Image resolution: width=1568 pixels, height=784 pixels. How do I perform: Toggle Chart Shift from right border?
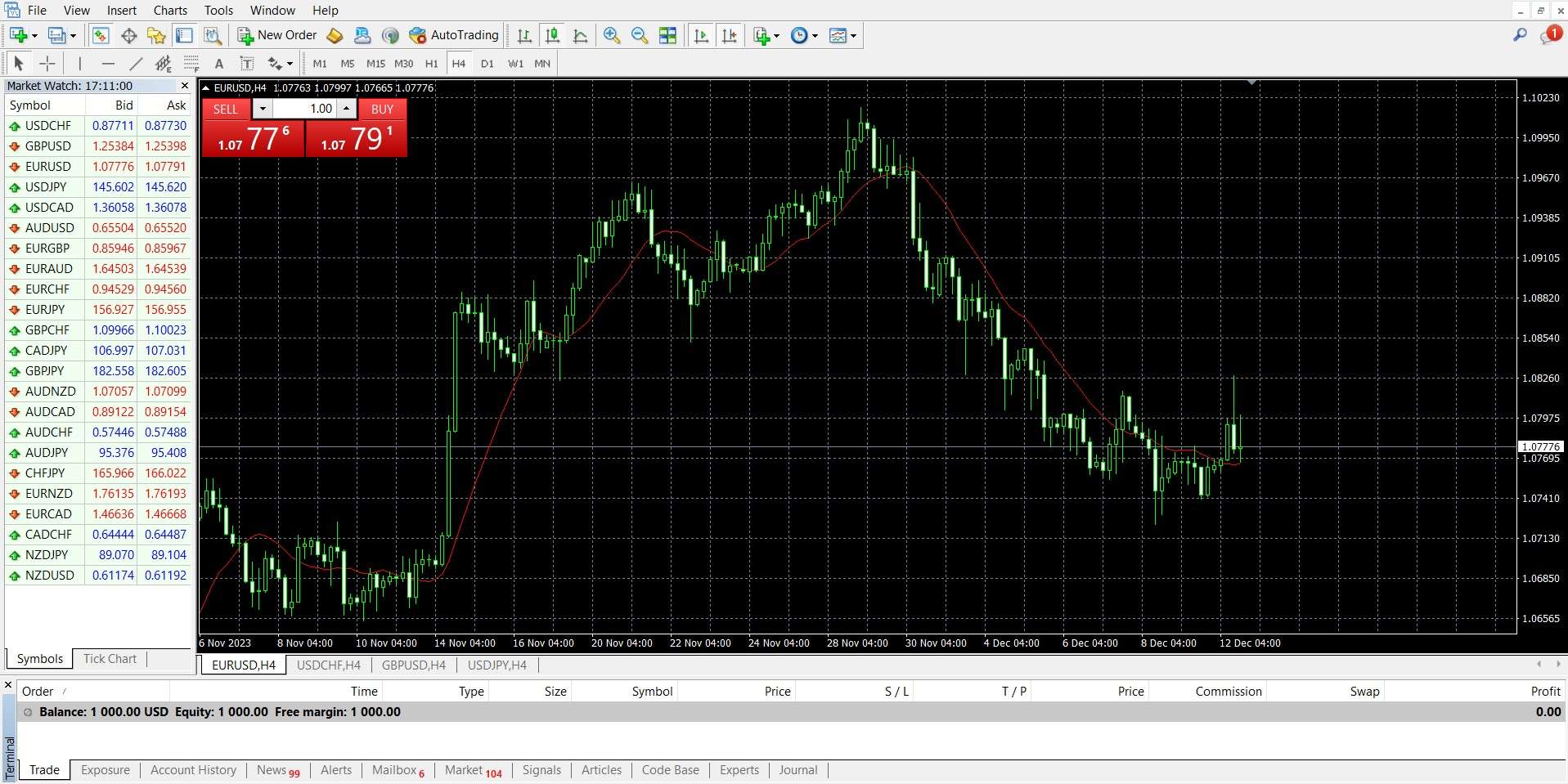[x=730, y=35]
